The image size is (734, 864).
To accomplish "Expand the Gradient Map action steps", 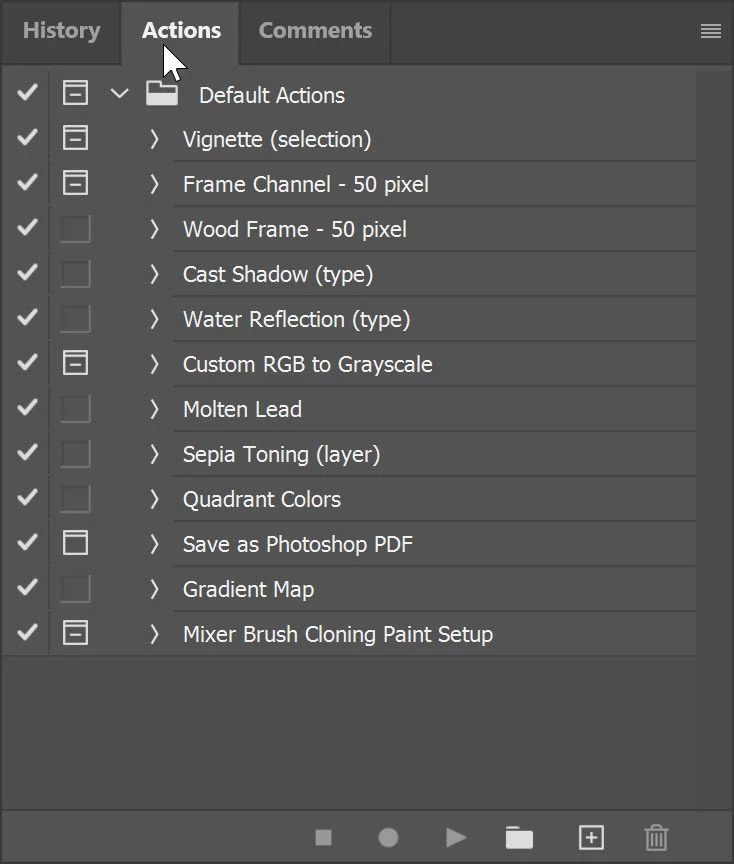I will [154, 589].
